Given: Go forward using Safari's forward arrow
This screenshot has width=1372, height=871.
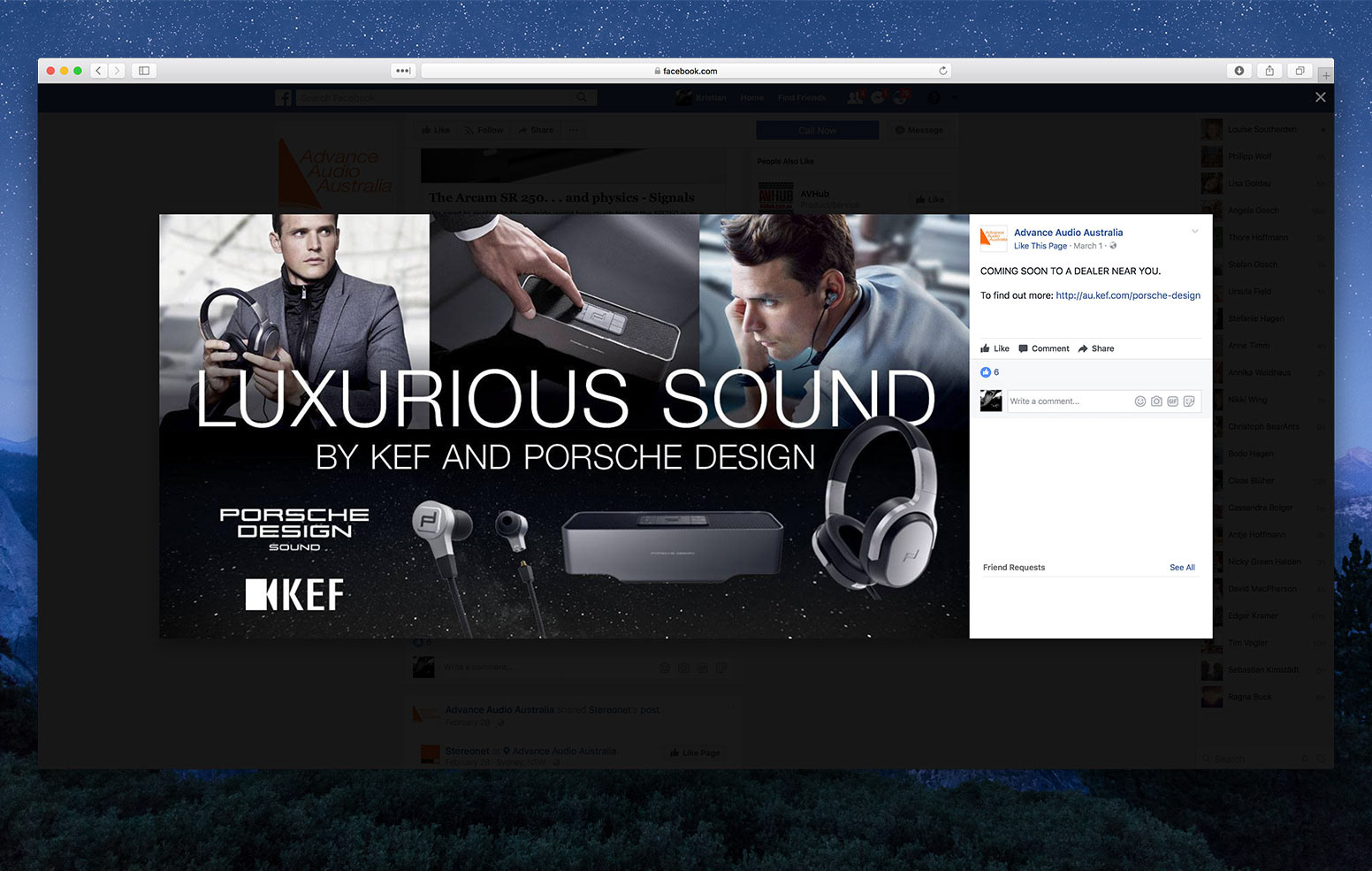Looking at the screenshot, I should 116,71.
